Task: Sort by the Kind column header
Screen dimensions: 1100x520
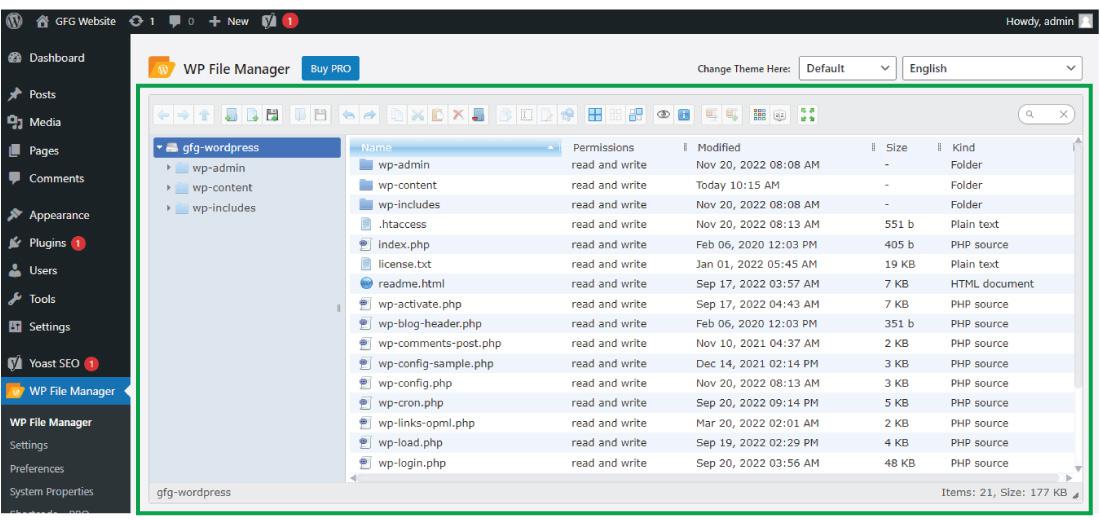Action: [964, 147]
